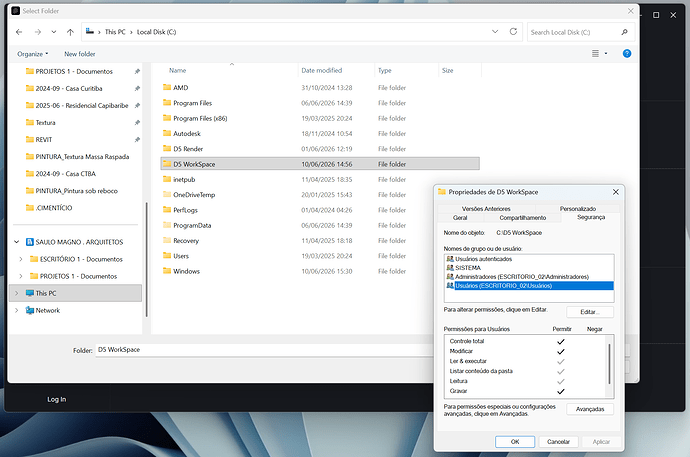690x457 pixels.
Task: Select the AMD folder icon
Action: point(167,87)
